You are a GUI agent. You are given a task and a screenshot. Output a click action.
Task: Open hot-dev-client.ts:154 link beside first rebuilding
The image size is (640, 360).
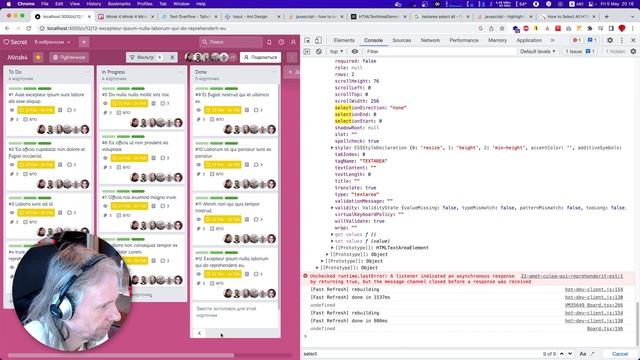tap(594, 289)
